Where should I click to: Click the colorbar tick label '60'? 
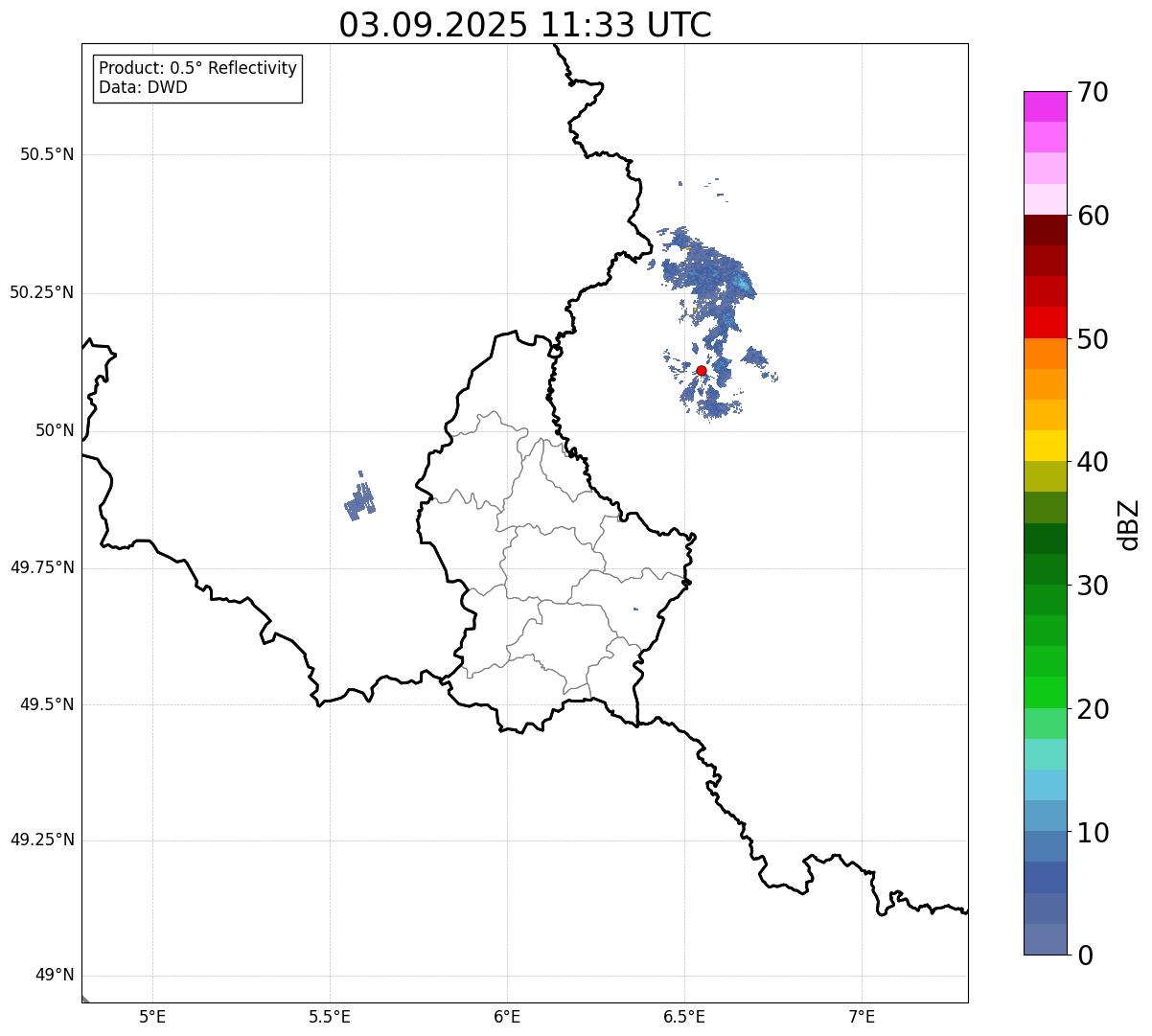click(1093, 216)
